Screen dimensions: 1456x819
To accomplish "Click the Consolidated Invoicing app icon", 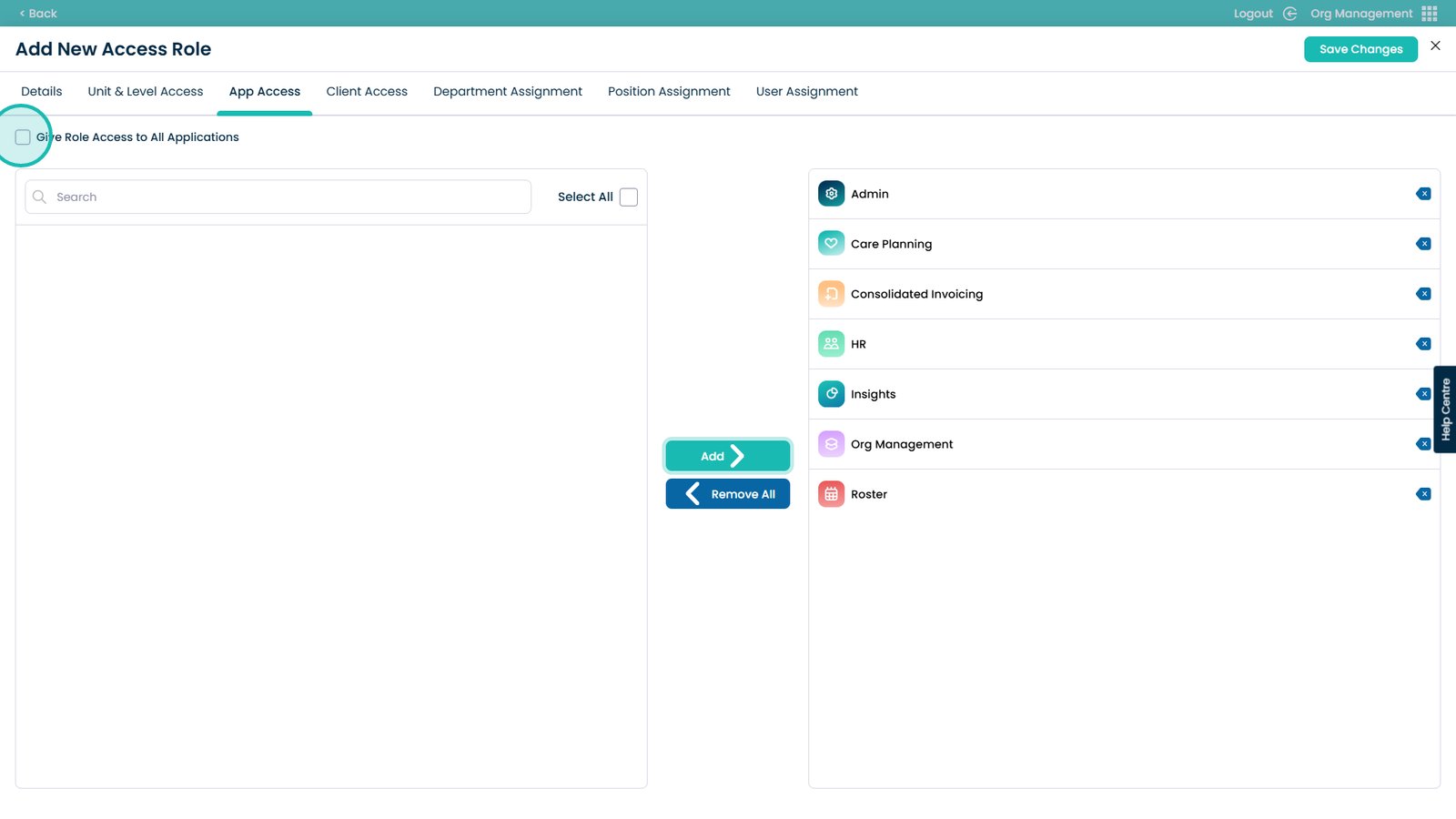I will (831, 294).
